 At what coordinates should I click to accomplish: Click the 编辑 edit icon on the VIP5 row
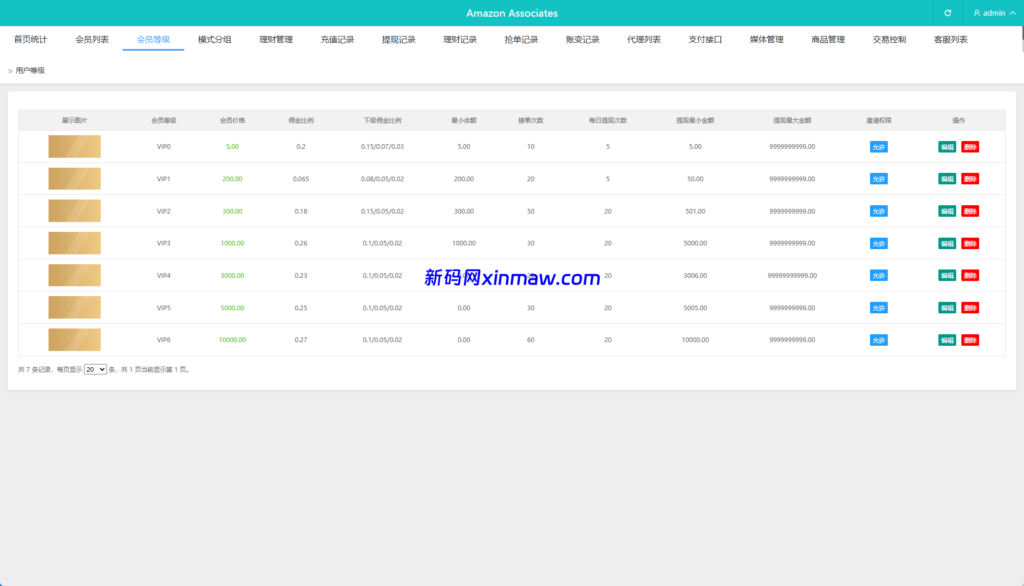pyautogui.click(x=946, y=307)
